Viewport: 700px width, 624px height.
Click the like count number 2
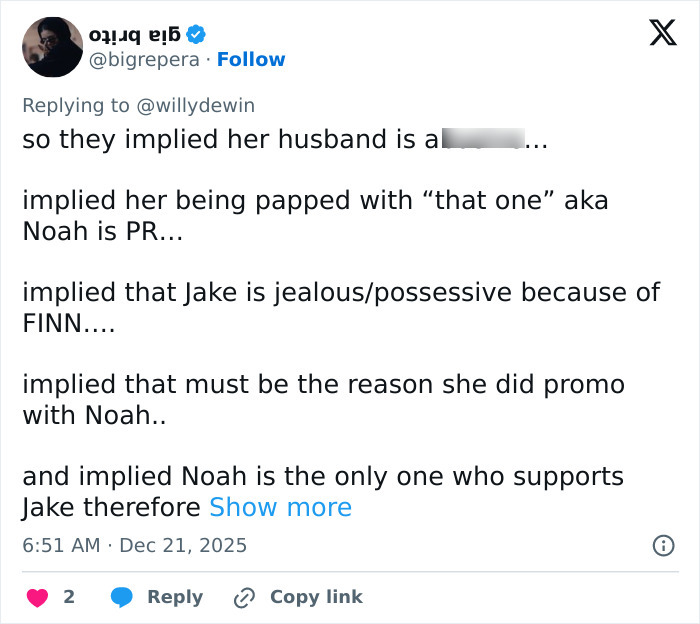69,597
